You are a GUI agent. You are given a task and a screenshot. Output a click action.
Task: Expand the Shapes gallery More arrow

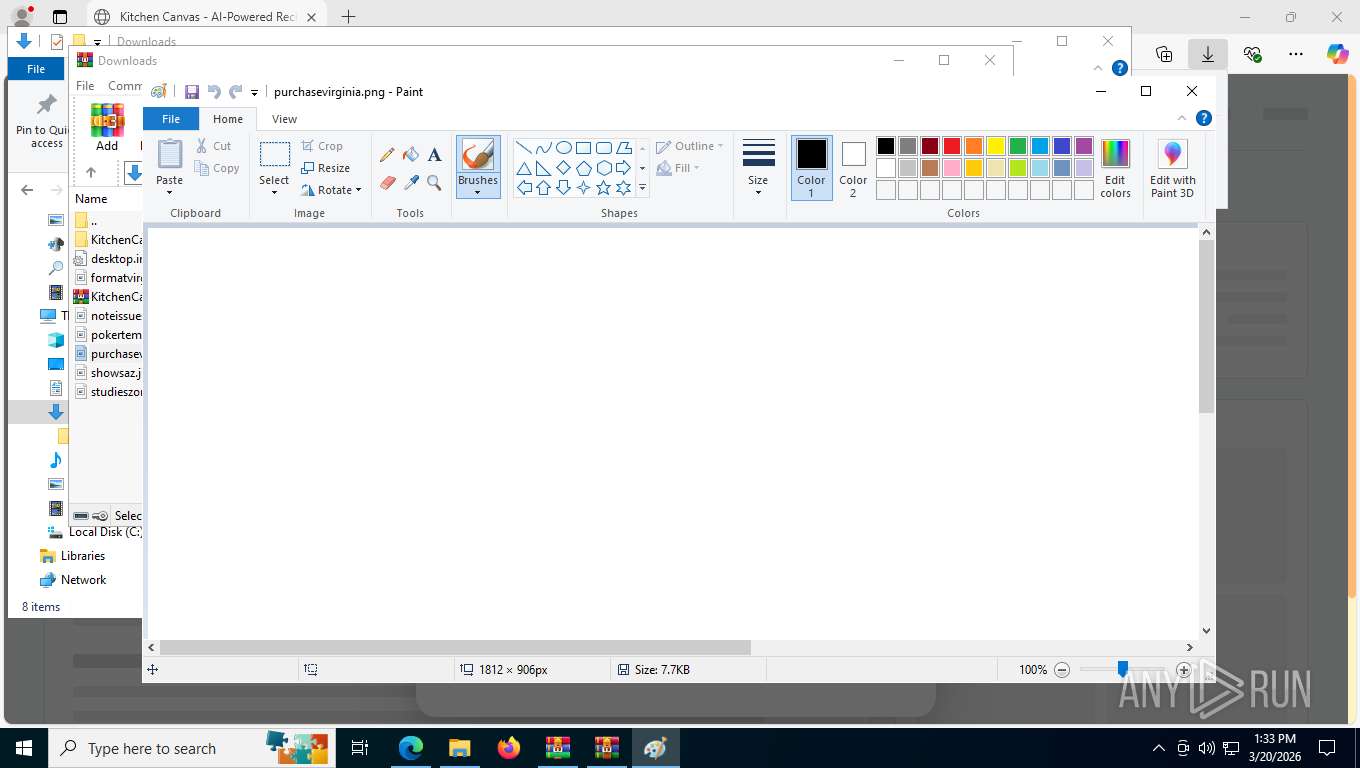click(642, 188)
